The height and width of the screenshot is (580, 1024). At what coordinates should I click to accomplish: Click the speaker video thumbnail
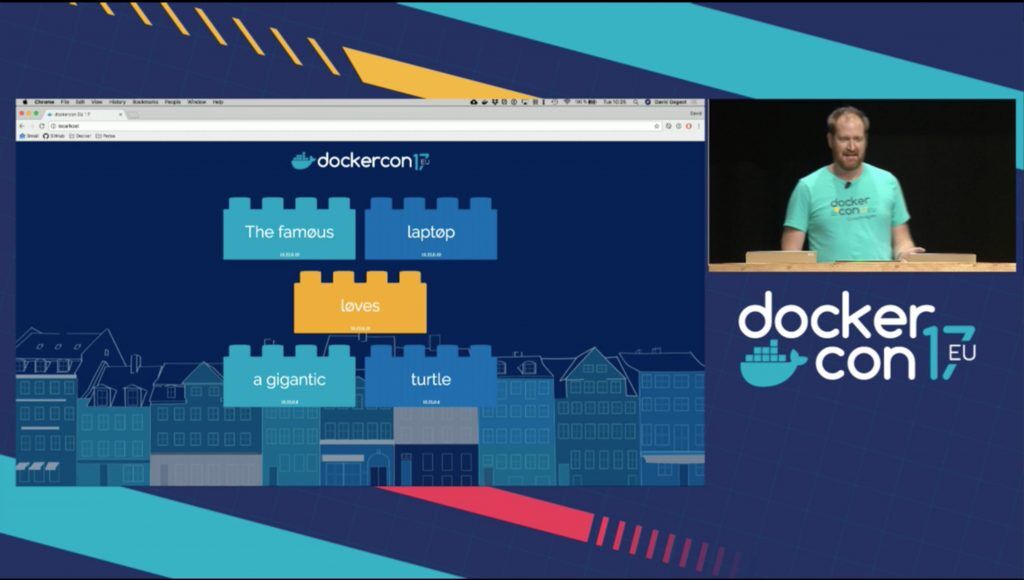pyautogui.click(x=862, y=185)
